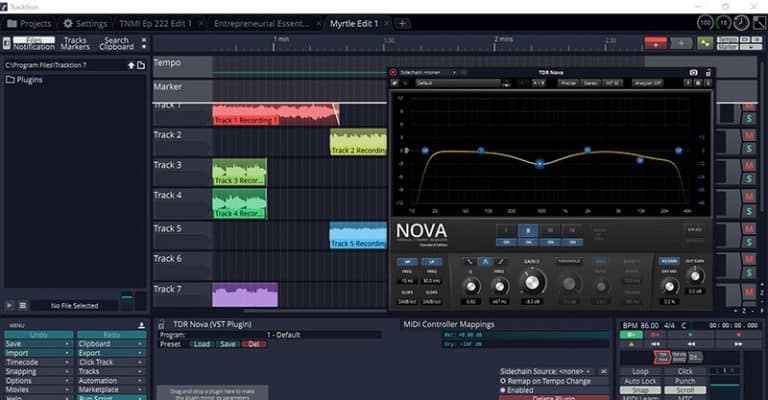The image size is (768, 400).
Task: Open the Nova preset Default dropdown
Action: (458, 83)
